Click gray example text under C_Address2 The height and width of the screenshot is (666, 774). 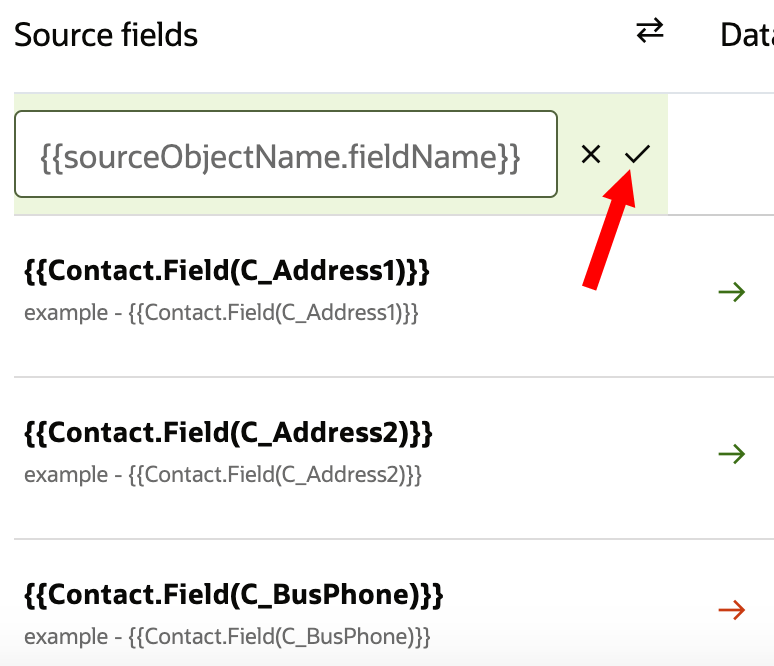[223, 475]
